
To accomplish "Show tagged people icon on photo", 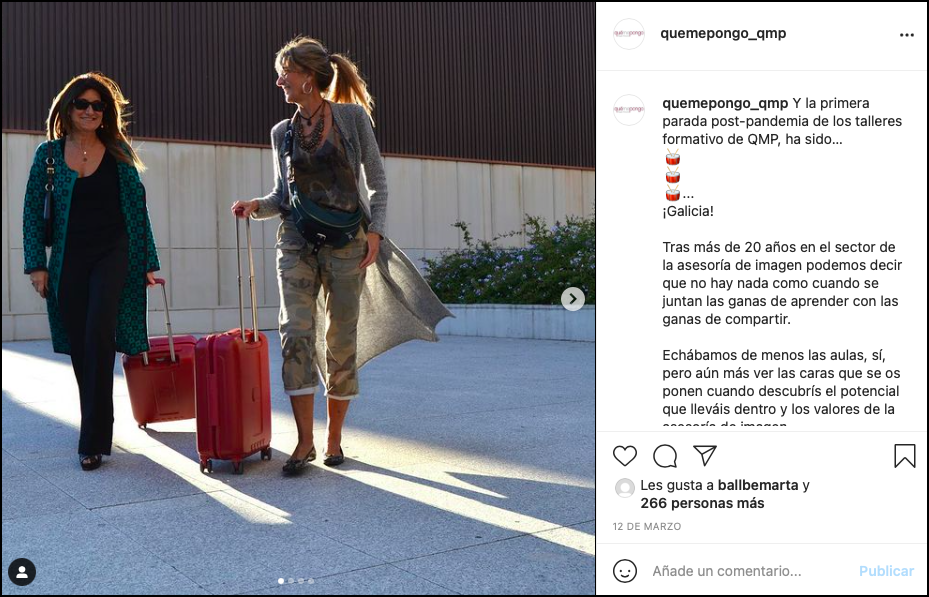I will [22, 572].
